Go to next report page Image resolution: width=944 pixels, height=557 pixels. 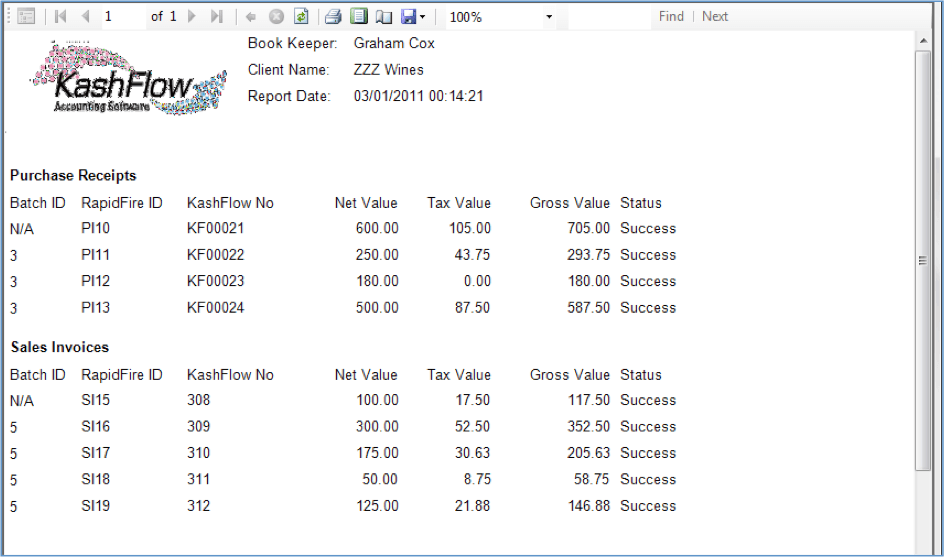point(192,17)
